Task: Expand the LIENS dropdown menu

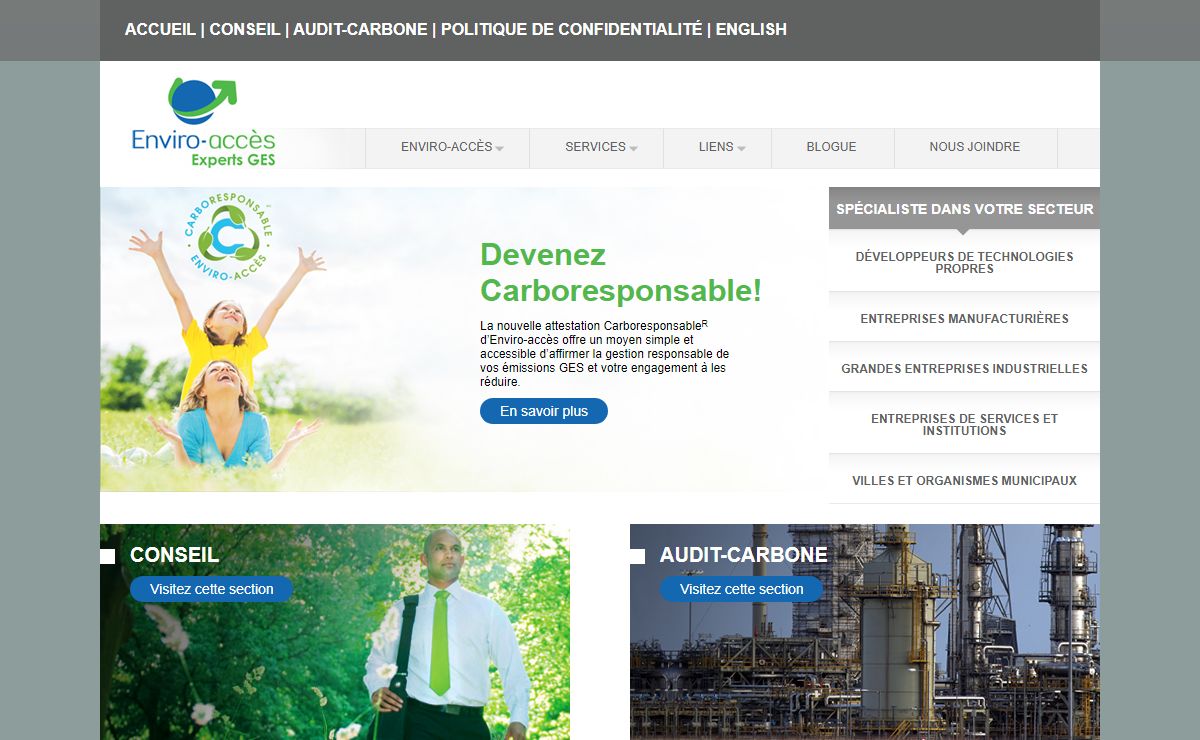Action: click(717, 148)
